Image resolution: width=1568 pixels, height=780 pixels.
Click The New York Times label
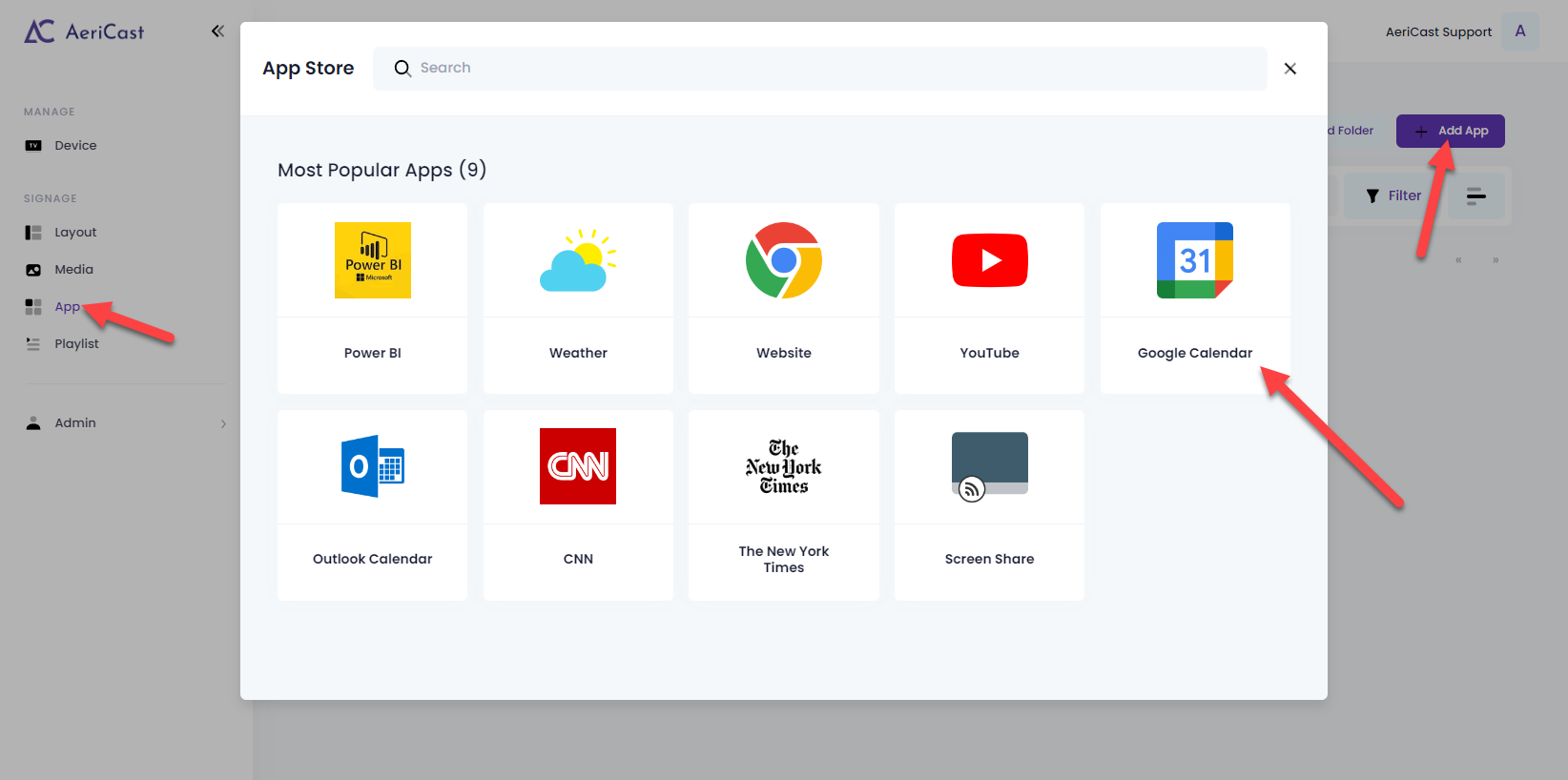coord(784,559)
